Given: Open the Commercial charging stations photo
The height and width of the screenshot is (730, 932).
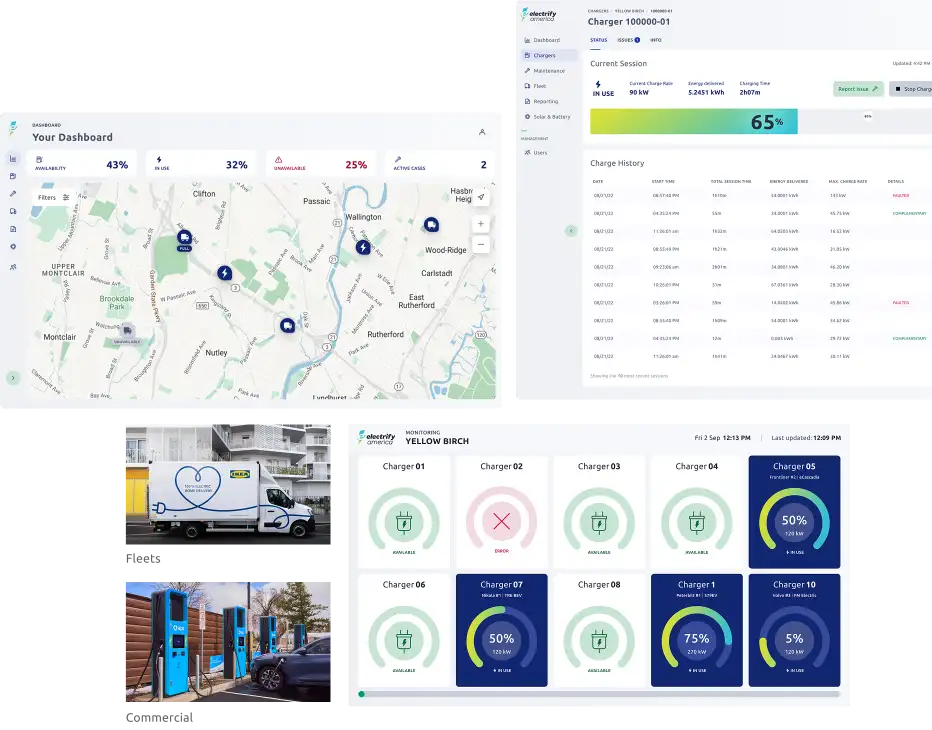Looking at the screenshot, I should coord(228,641).
